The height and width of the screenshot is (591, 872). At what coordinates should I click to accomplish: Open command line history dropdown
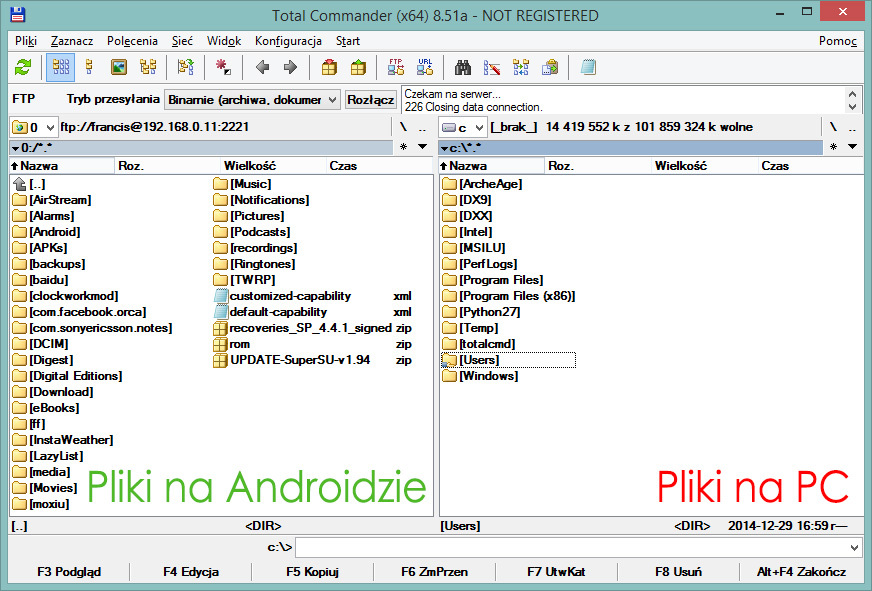click(855, 548)
